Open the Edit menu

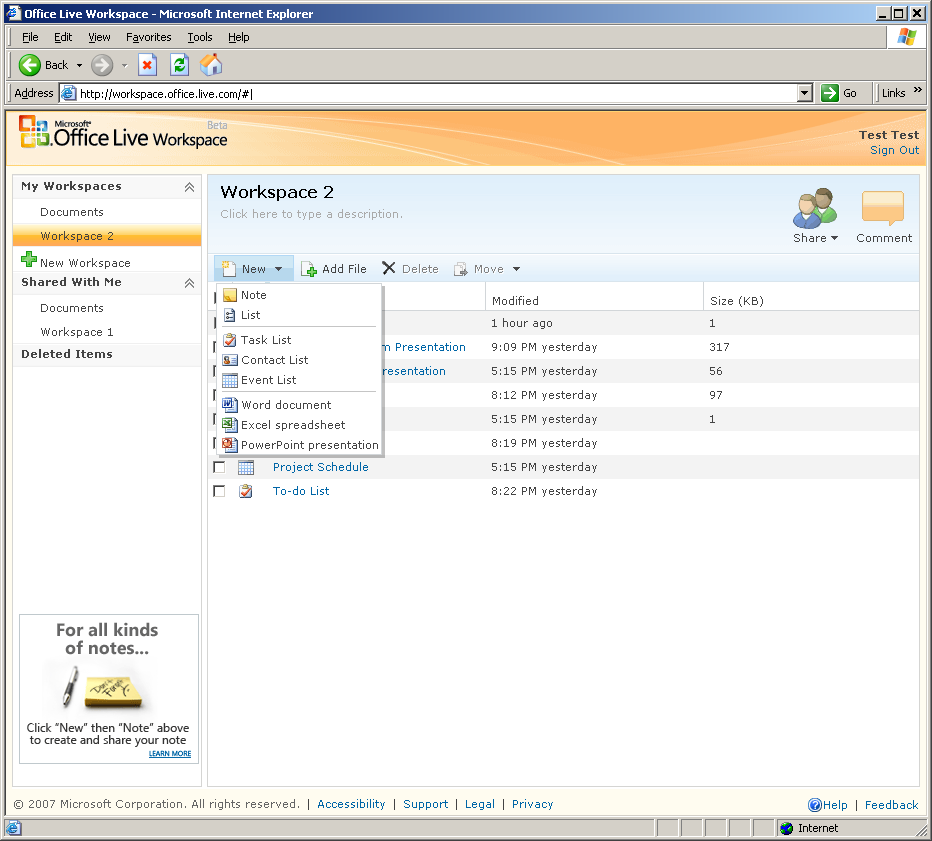63,37
